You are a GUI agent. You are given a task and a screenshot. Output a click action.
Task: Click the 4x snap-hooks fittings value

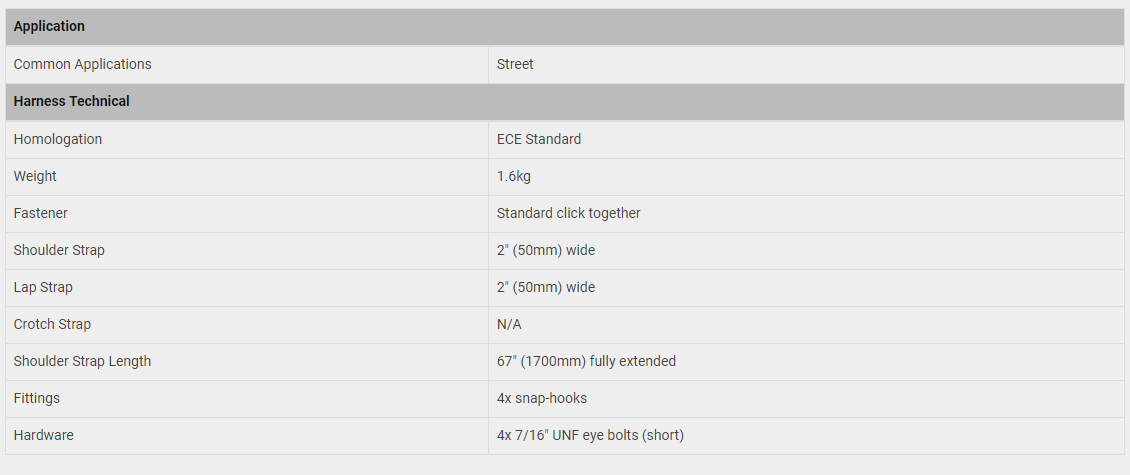tap(542, 399)
